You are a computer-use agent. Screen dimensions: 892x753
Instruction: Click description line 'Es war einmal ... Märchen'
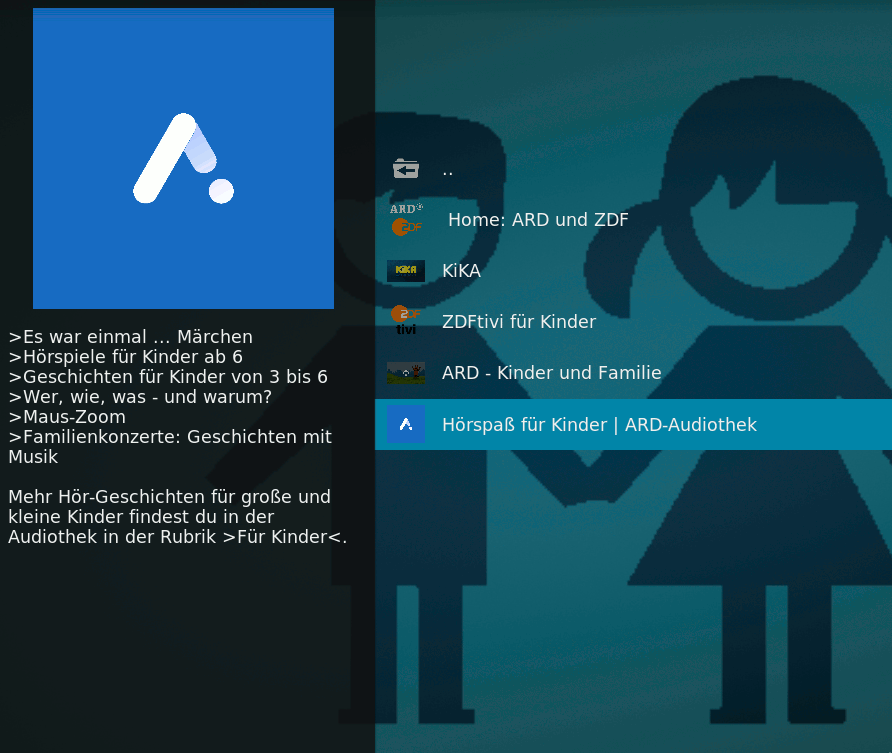pyautogui.click(x=131, y=337)
